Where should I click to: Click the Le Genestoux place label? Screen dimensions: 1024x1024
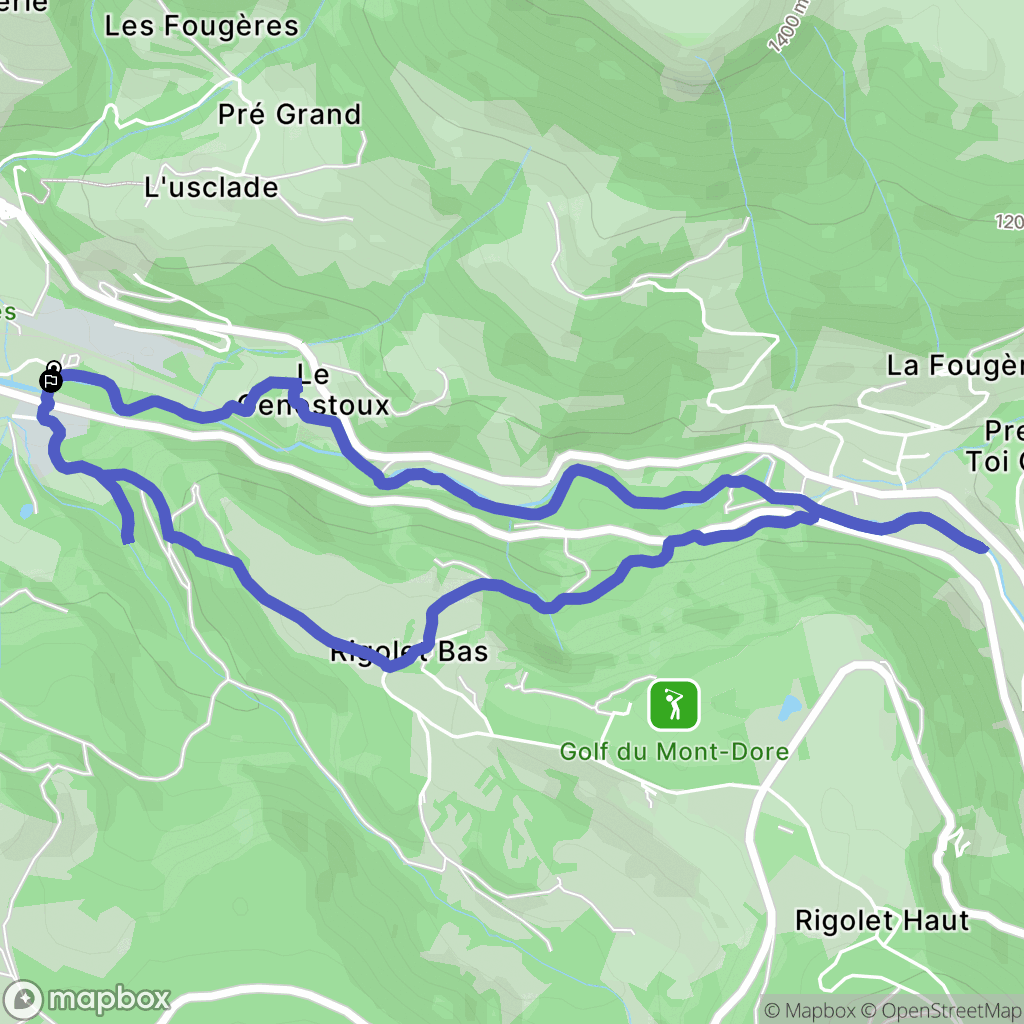(313, 390)
